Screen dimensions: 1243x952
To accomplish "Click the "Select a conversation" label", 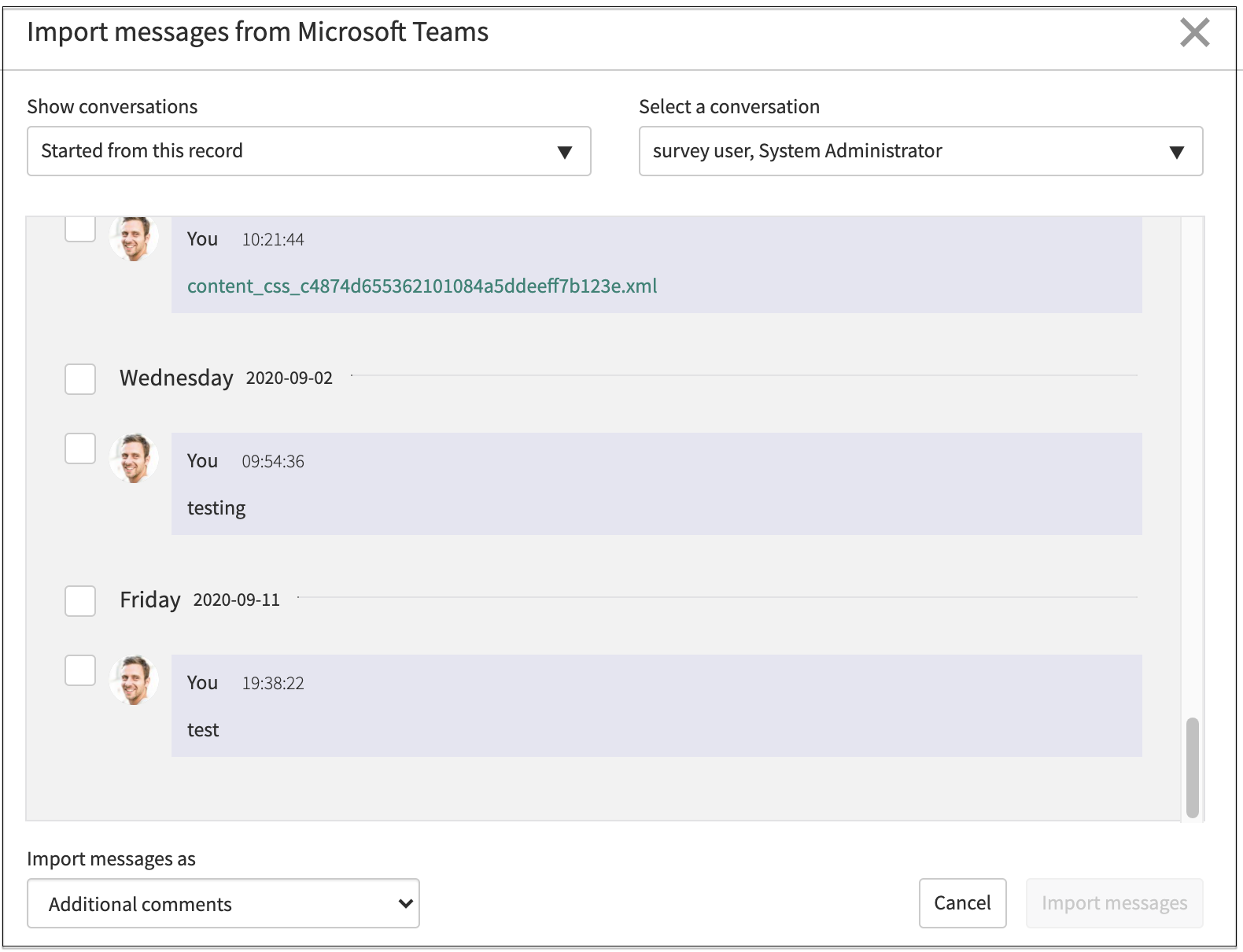I will click(x=729, y=107).
